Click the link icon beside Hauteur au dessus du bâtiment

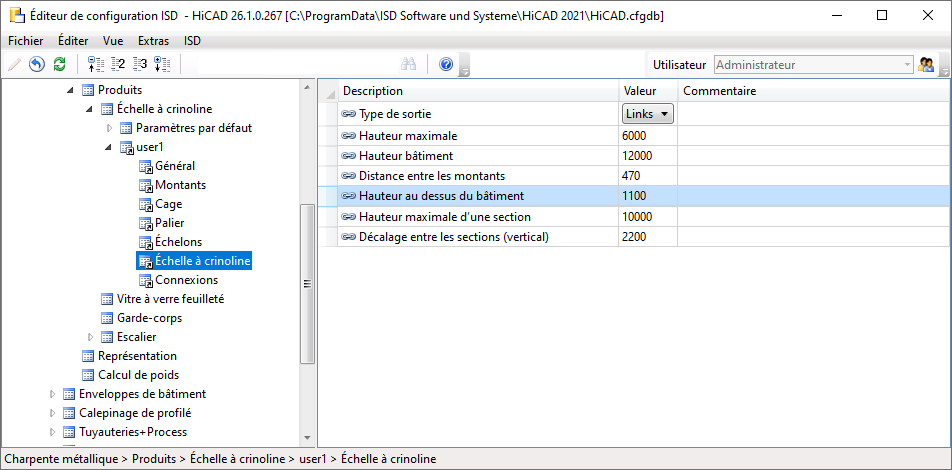(x=348, y=196)
